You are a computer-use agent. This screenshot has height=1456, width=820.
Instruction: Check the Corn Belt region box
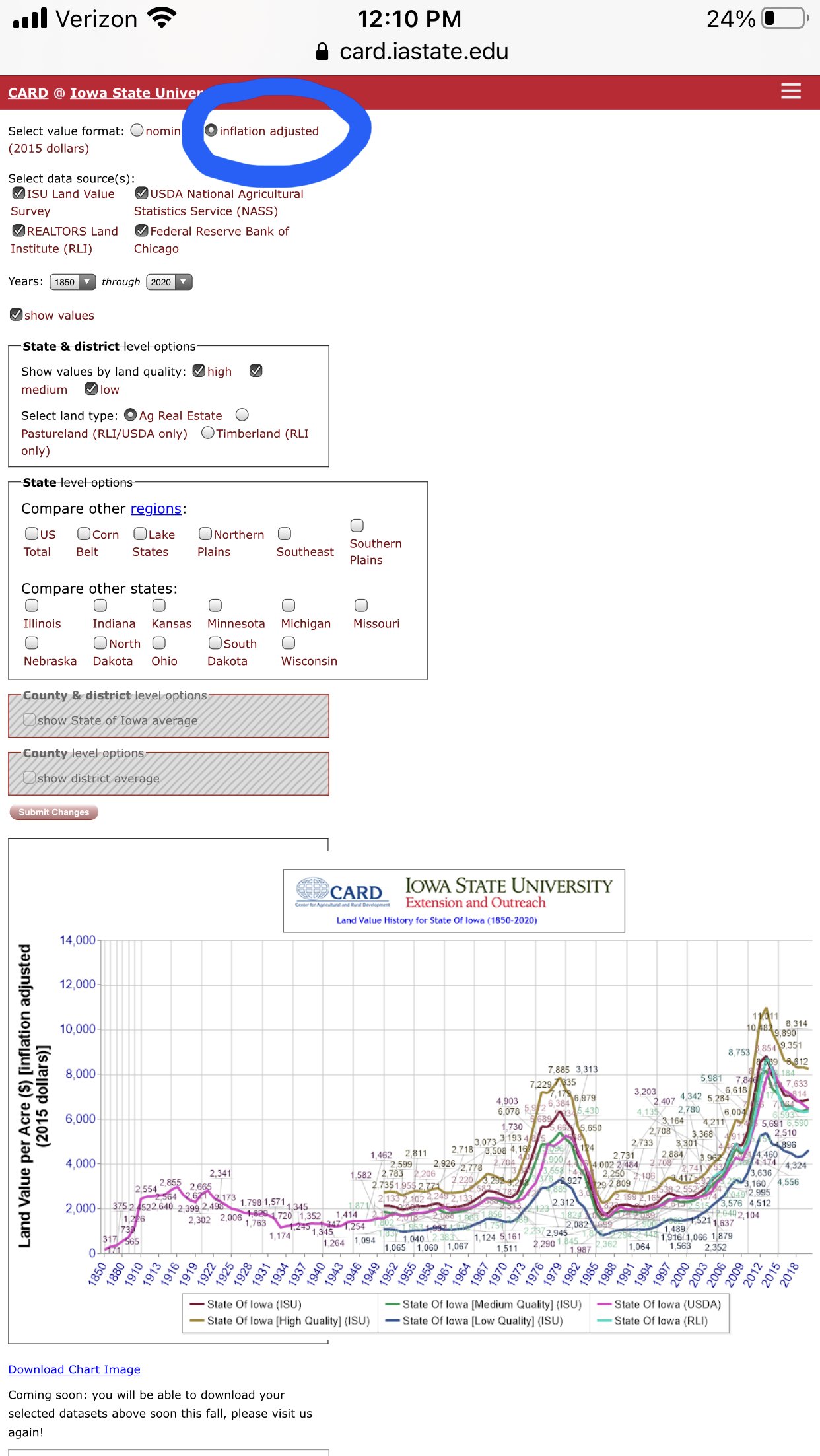click(84, 533)
